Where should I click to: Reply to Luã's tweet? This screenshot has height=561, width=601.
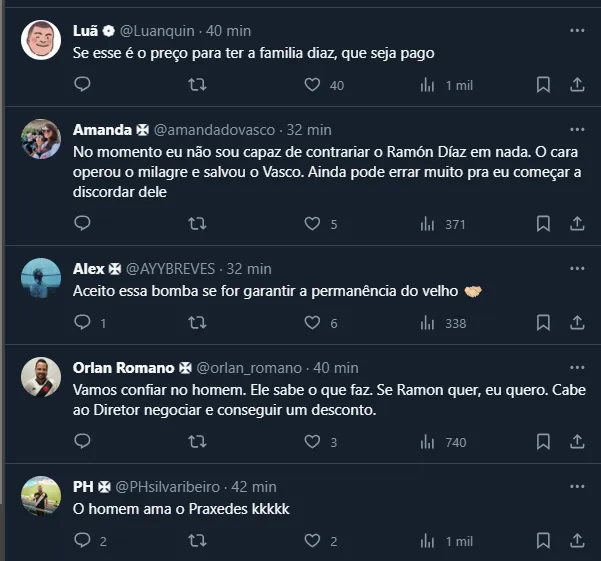[82, 86]
